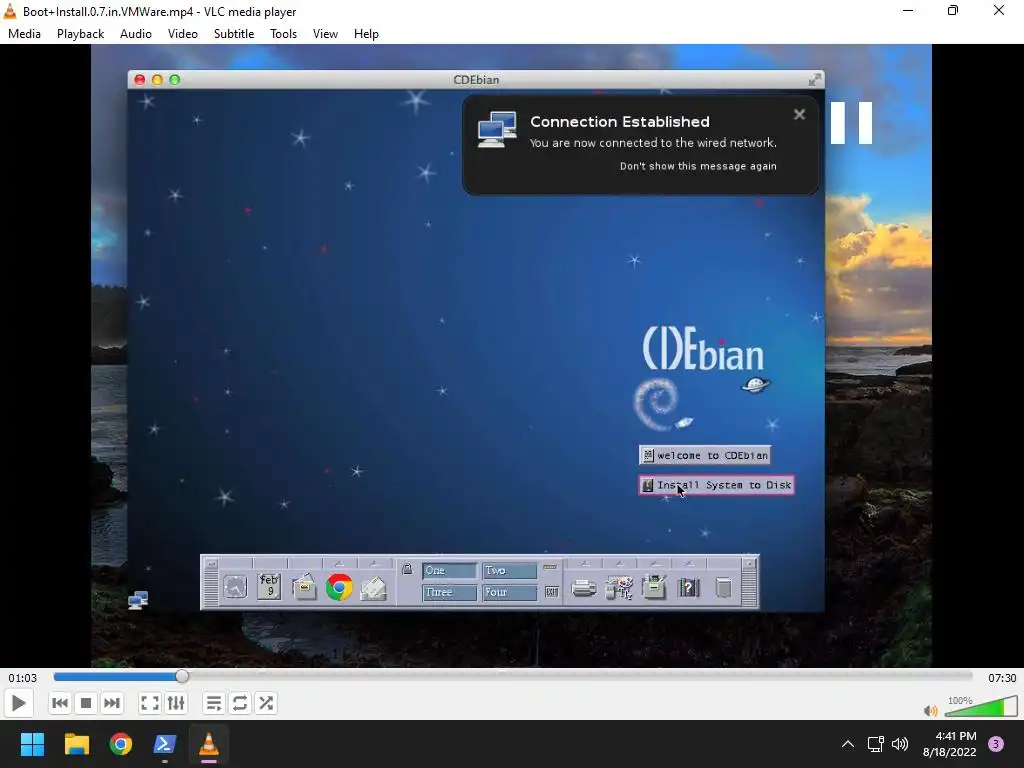Toggle VLC random shuffle
This screenshot has height=768, width=1024.
pos(266,703)
